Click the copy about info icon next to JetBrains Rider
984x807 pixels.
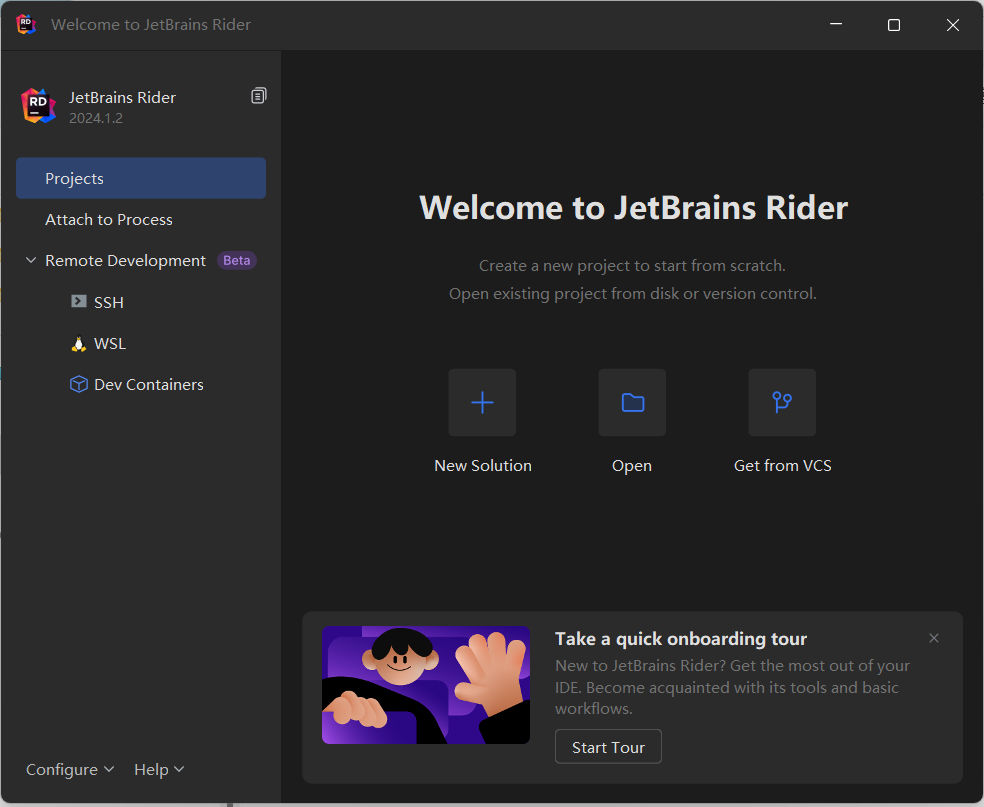click(259, 96)
